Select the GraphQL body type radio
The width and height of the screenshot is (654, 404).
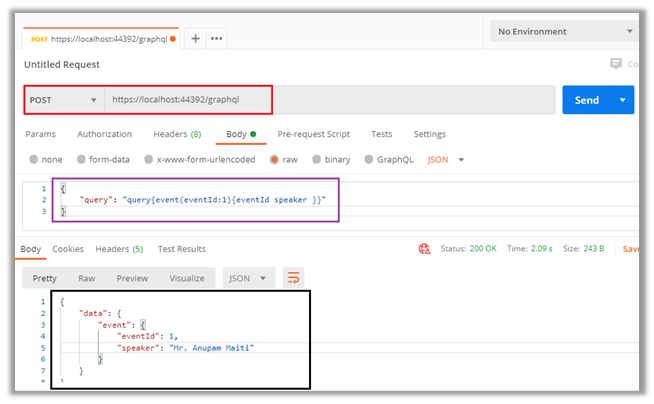click(x=369, y=159)
